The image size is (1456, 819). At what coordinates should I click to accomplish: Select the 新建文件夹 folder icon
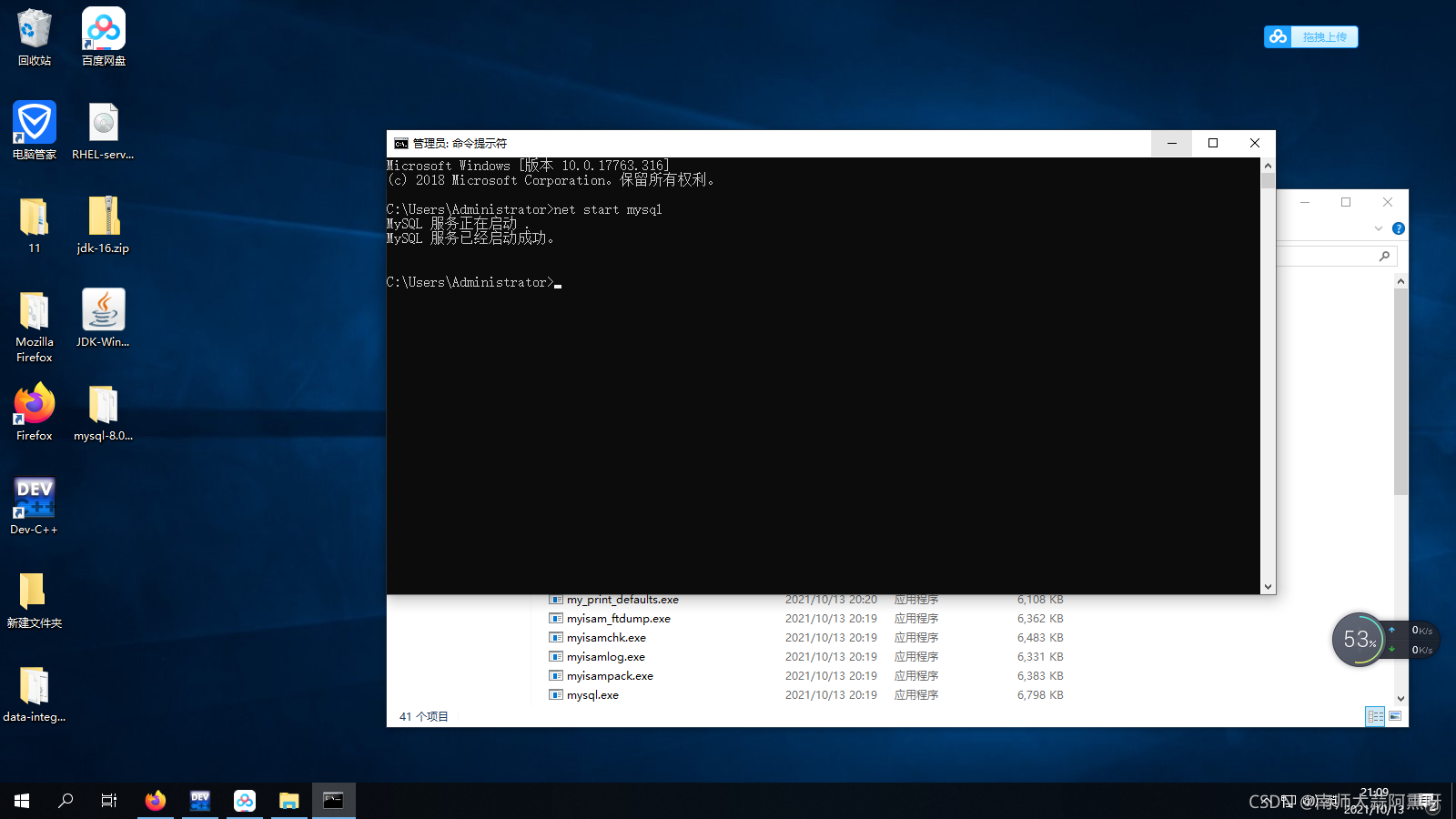pyautogui.click(x=35, y=600)
